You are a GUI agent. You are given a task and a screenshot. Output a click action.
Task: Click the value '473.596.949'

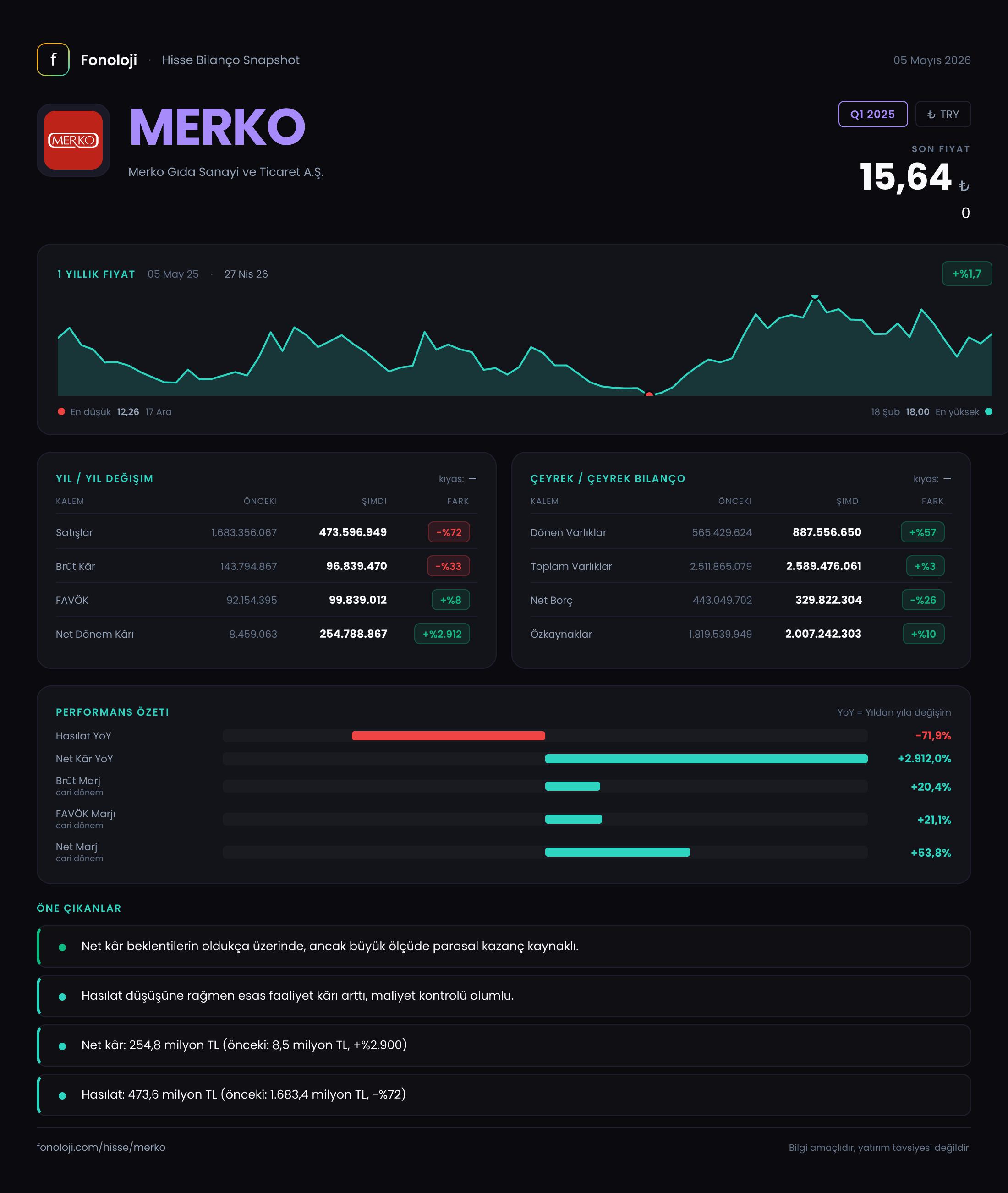353,532
